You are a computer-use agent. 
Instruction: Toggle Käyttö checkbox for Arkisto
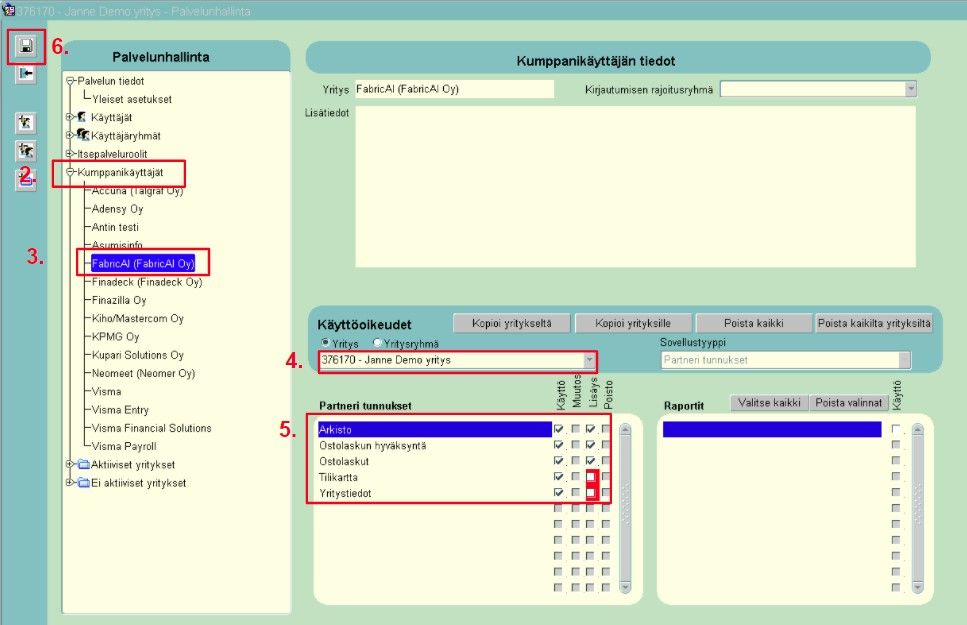(558, 428)
